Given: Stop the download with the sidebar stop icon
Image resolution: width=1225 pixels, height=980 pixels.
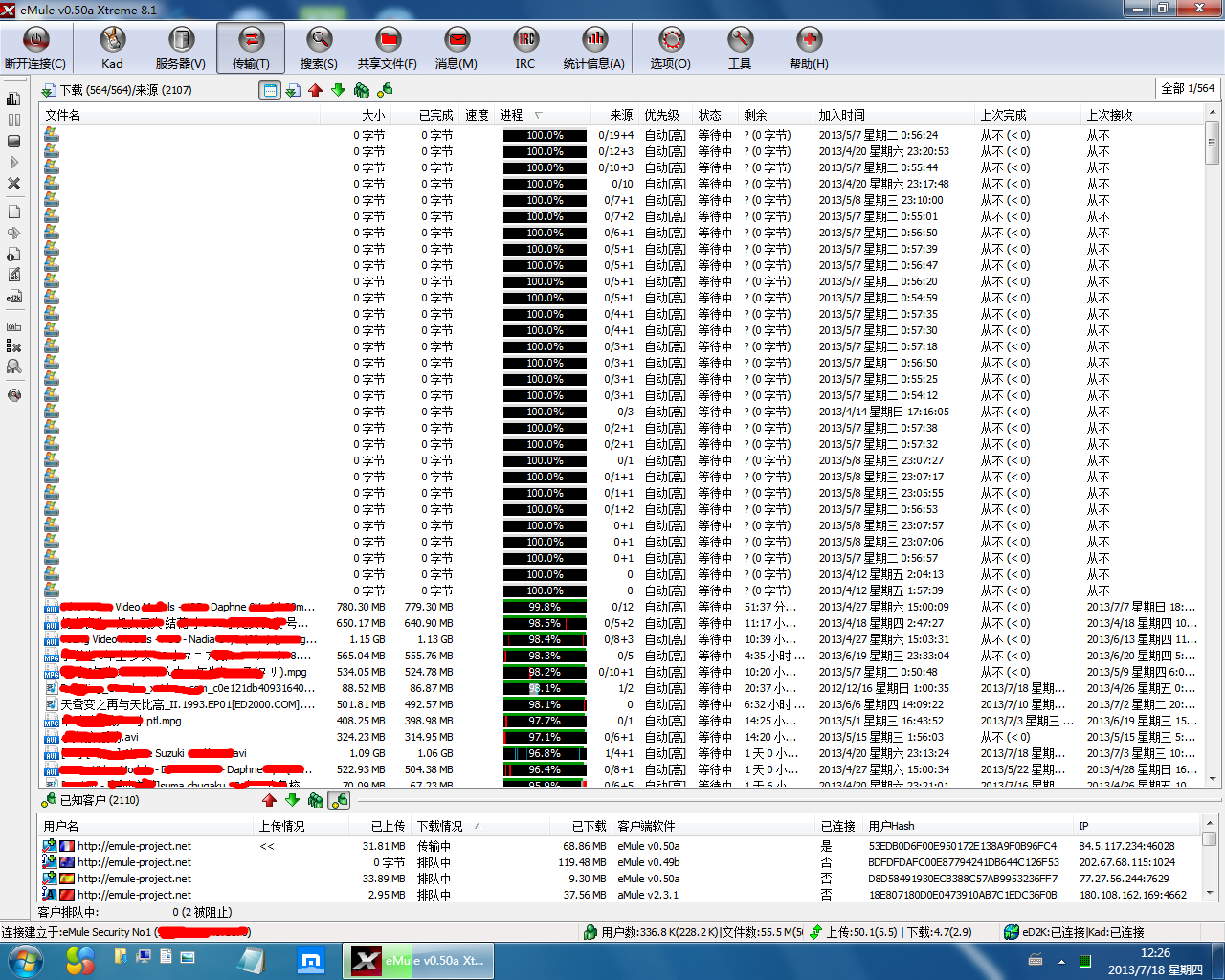Looking at the screenshot, I should pyautogui.click(x=14, y=142).
